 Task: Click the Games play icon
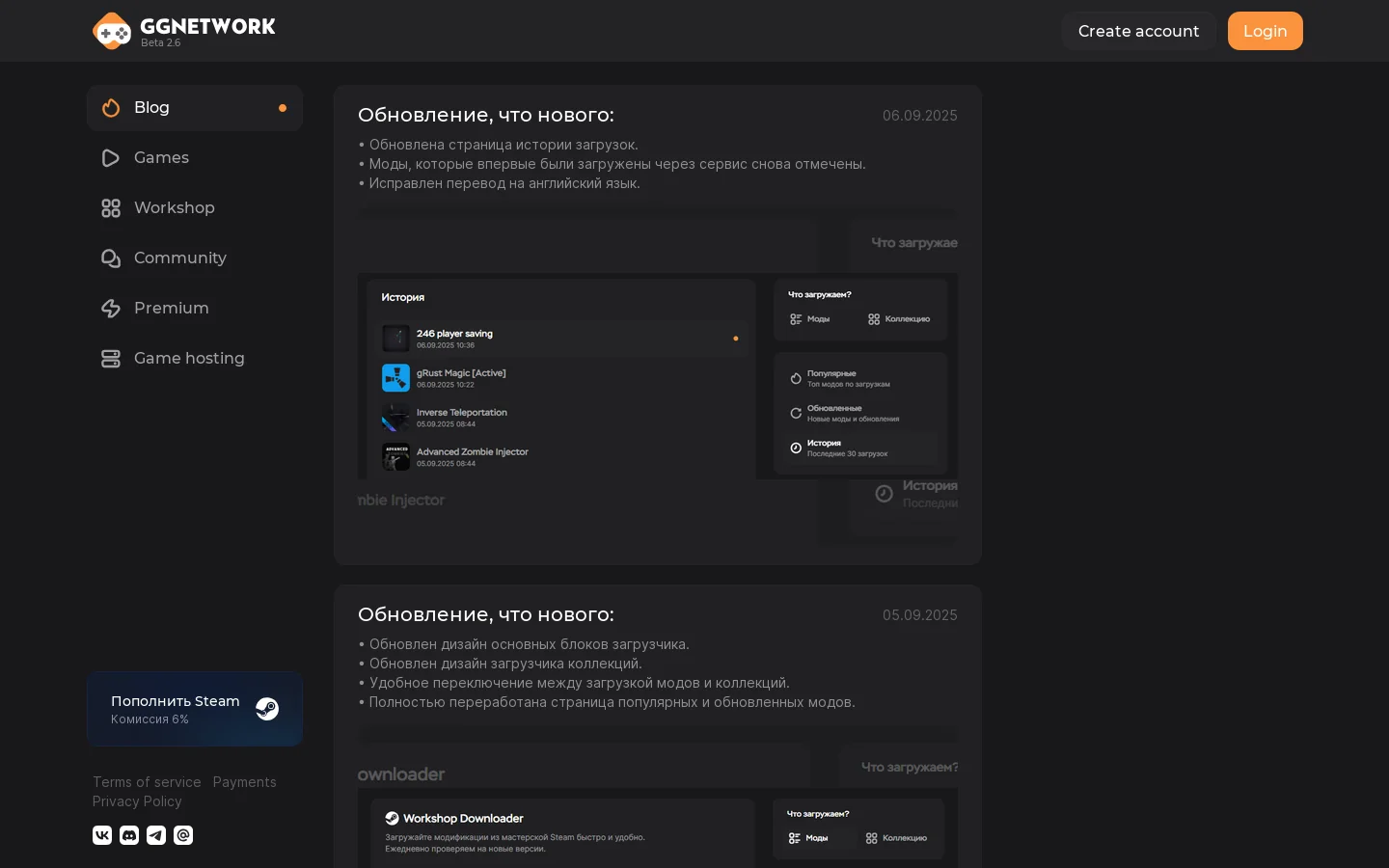(111, 158)
